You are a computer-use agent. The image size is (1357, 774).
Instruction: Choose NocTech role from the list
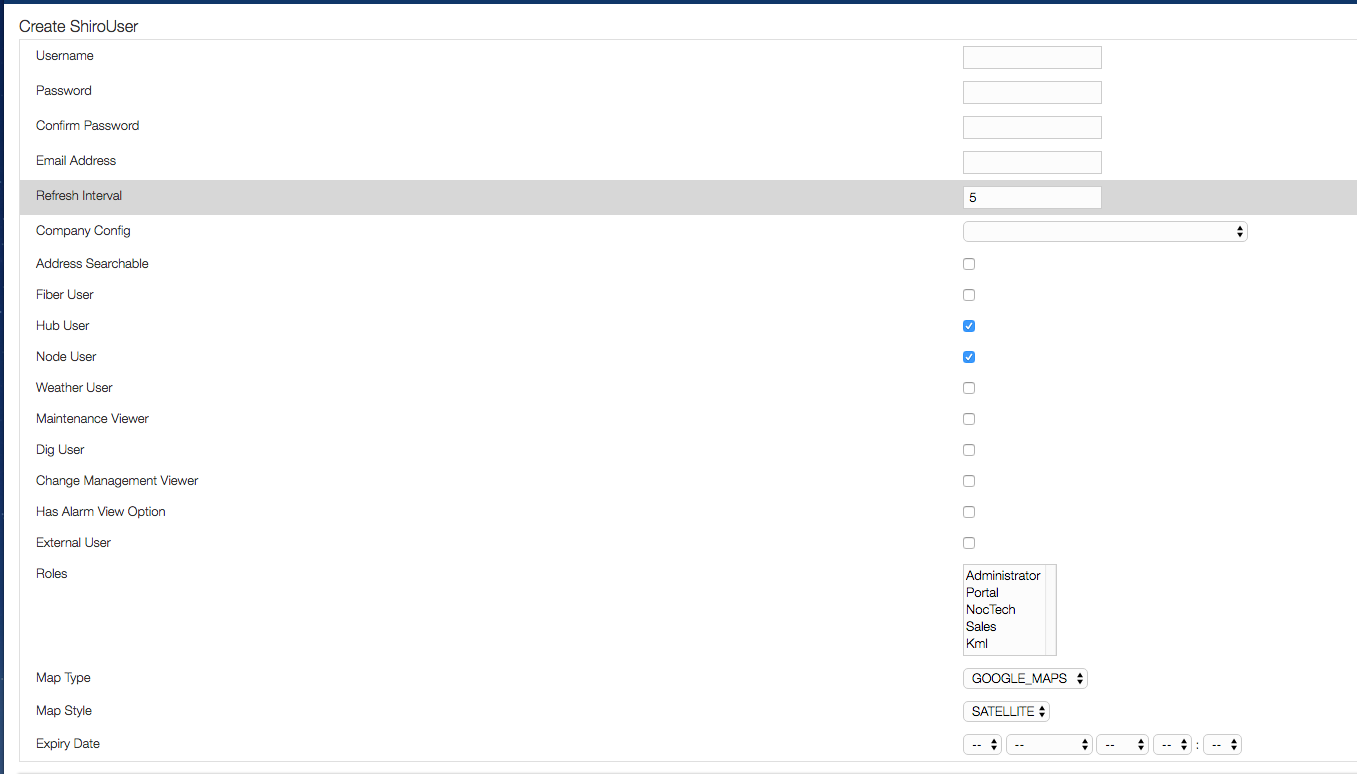tap(990, 610)
